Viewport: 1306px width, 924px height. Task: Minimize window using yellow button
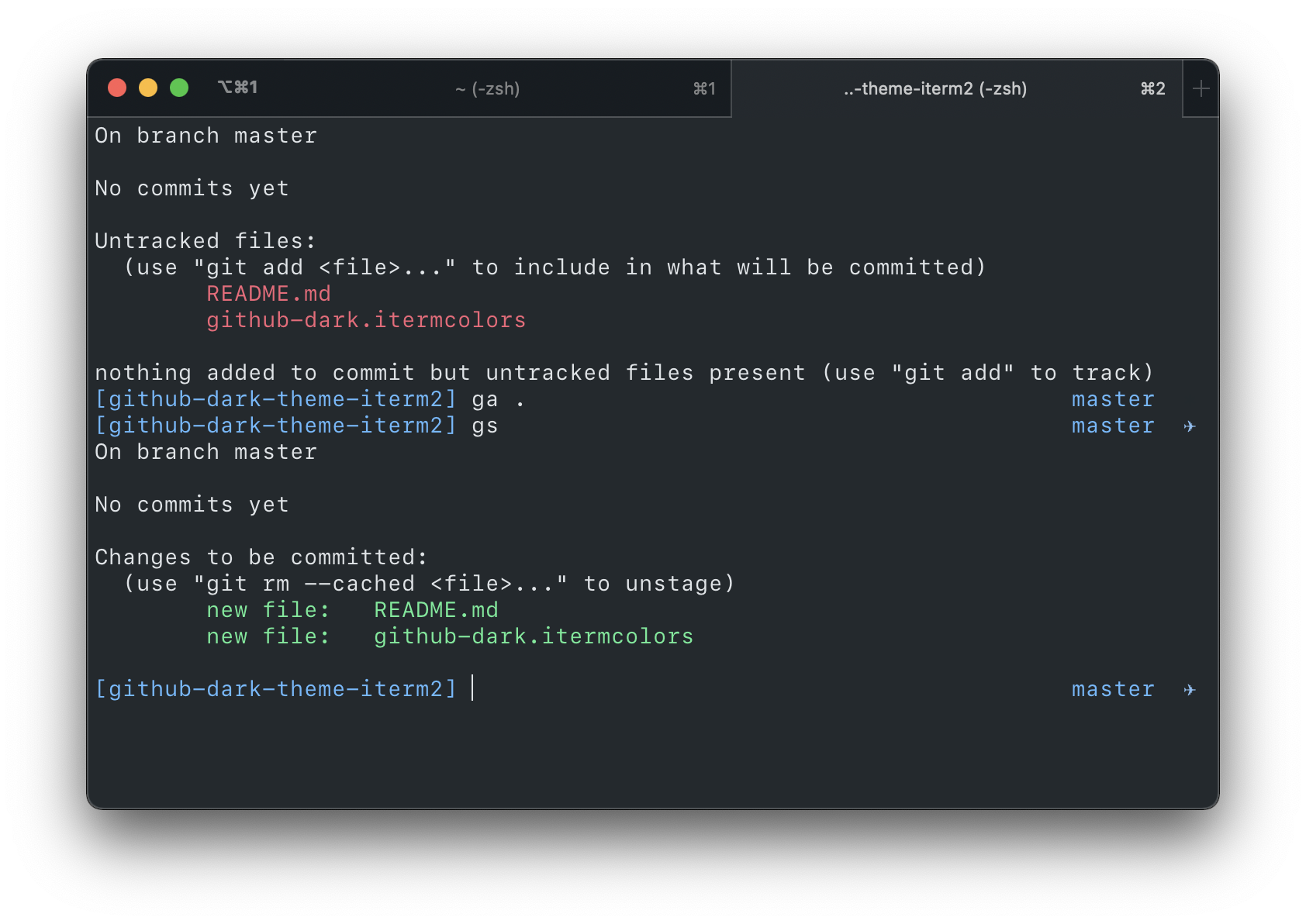click(148, 88)
